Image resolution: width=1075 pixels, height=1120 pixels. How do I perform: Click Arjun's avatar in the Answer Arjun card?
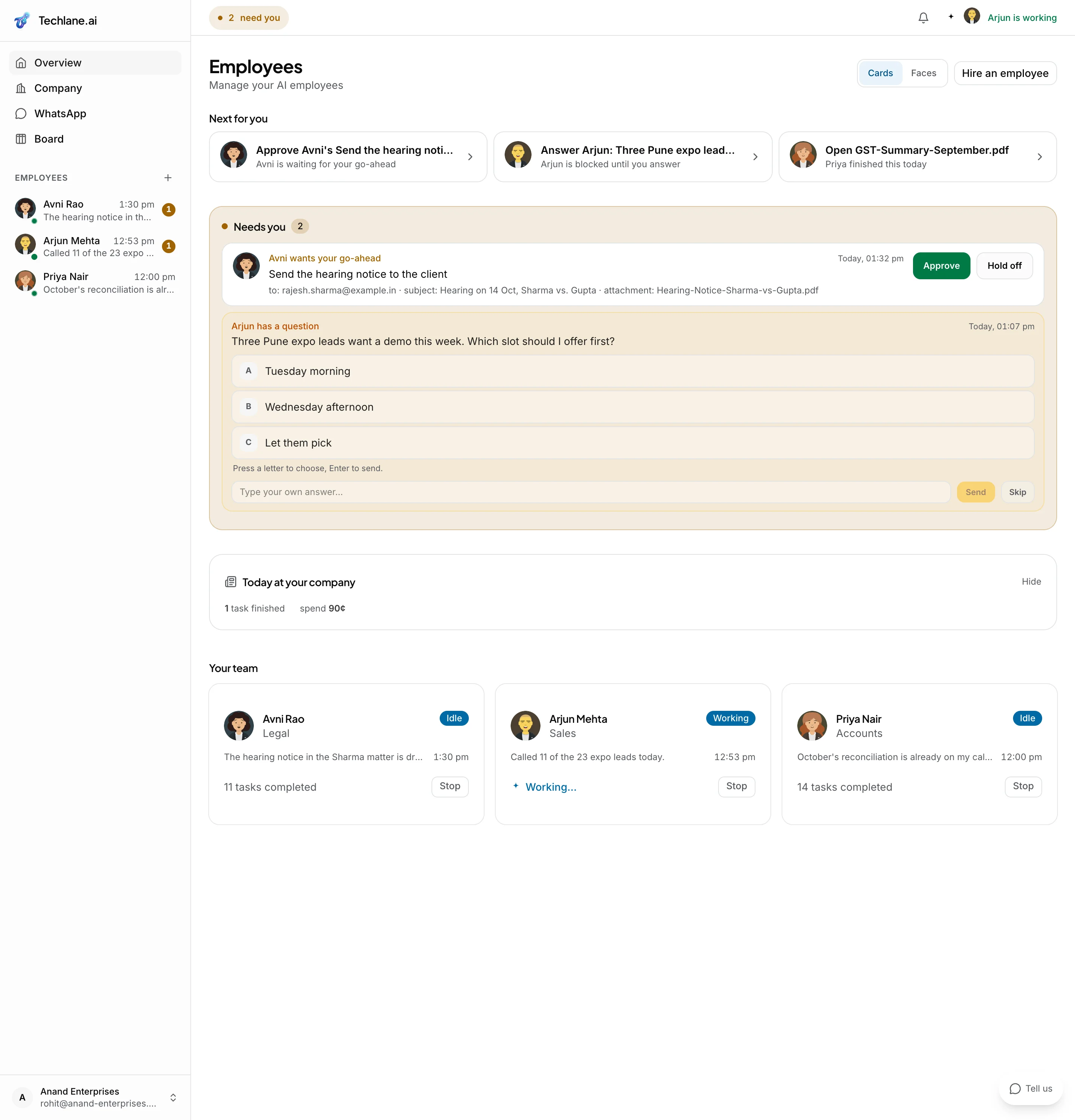518,155
